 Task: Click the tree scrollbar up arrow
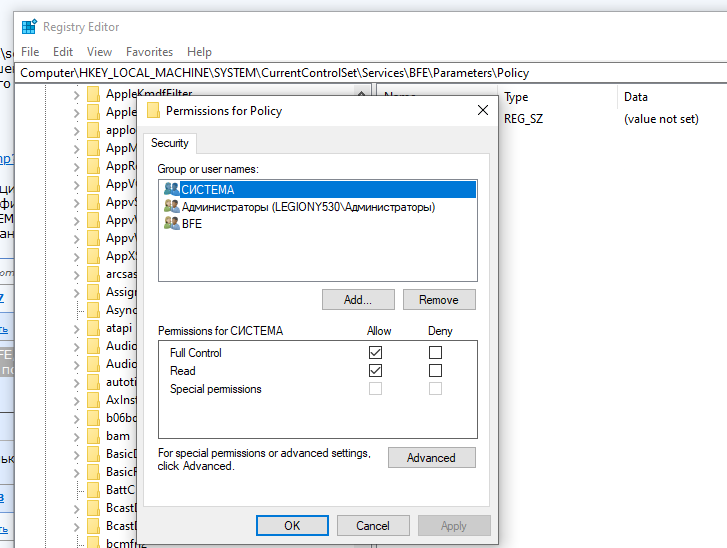pyautogui.click(x=362, y=94)
